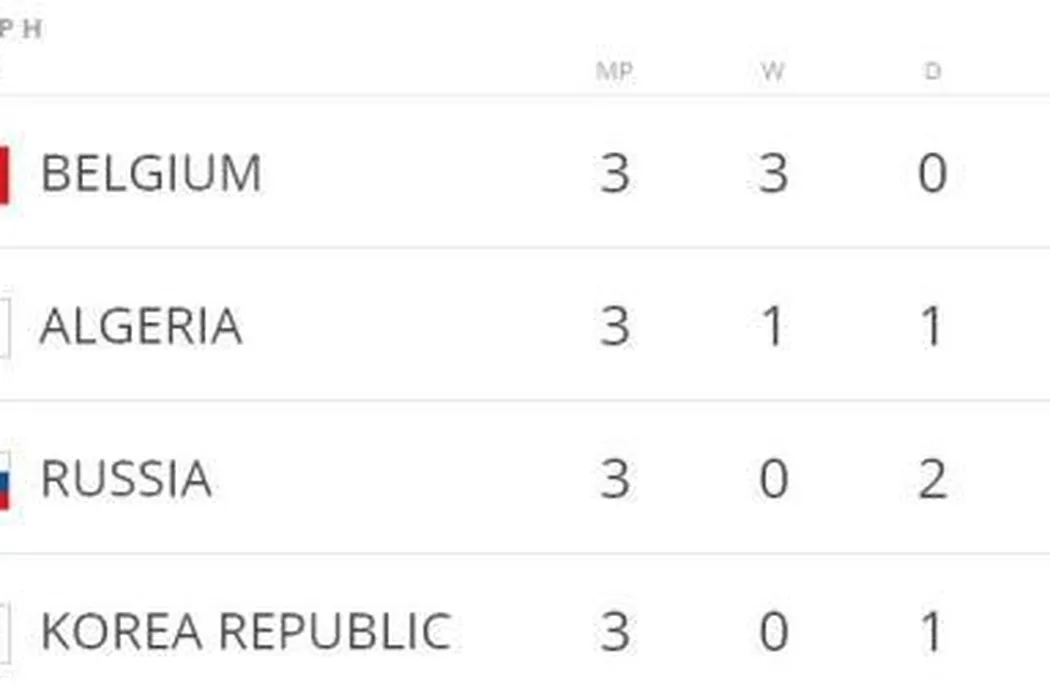Click Russia's draws value
This screenshot has height=700, width=1050.
[x=932, y=480]
